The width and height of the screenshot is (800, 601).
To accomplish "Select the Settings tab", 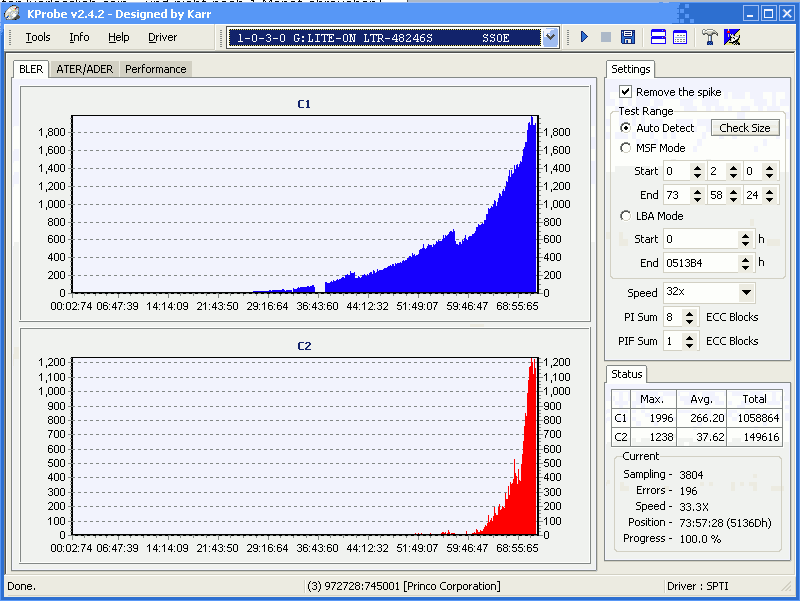I will [x=631, y=69].
